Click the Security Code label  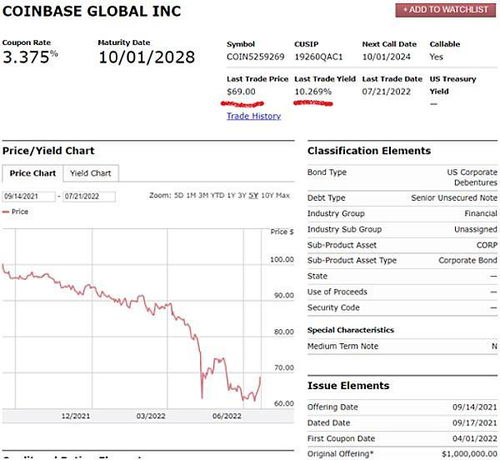coord(333,308)
